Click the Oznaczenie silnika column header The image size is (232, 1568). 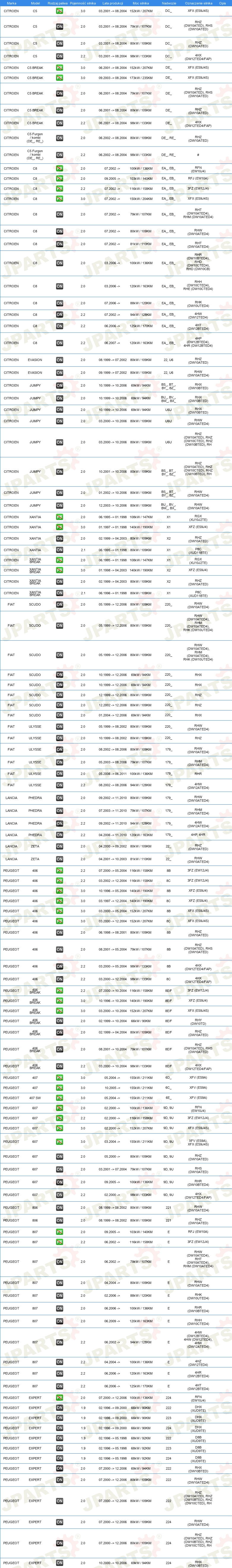click(198, 3)
